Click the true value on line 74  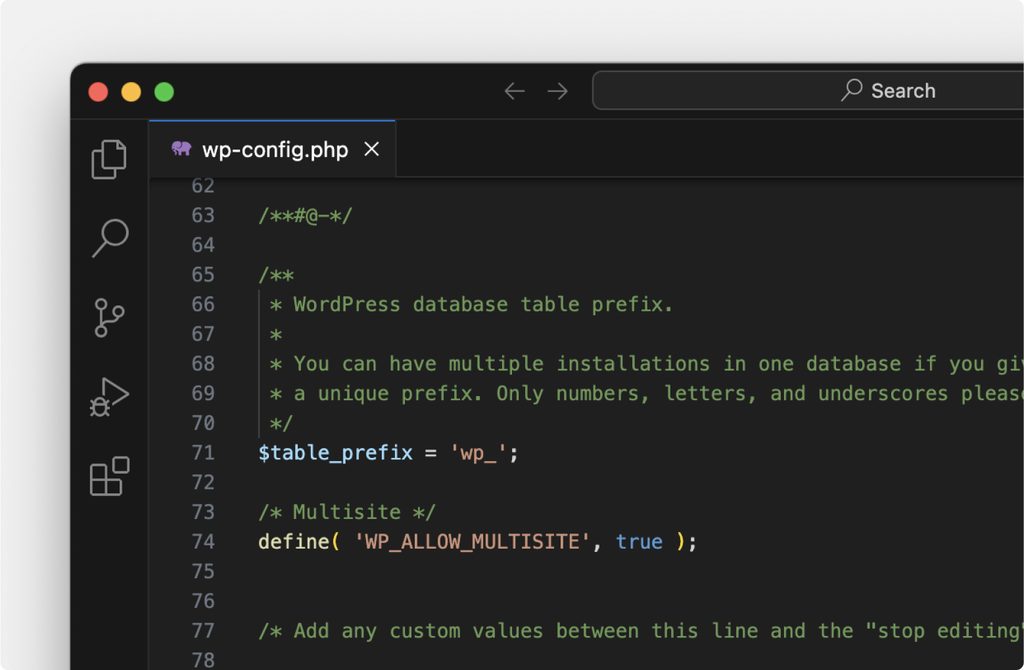point(639,541)
